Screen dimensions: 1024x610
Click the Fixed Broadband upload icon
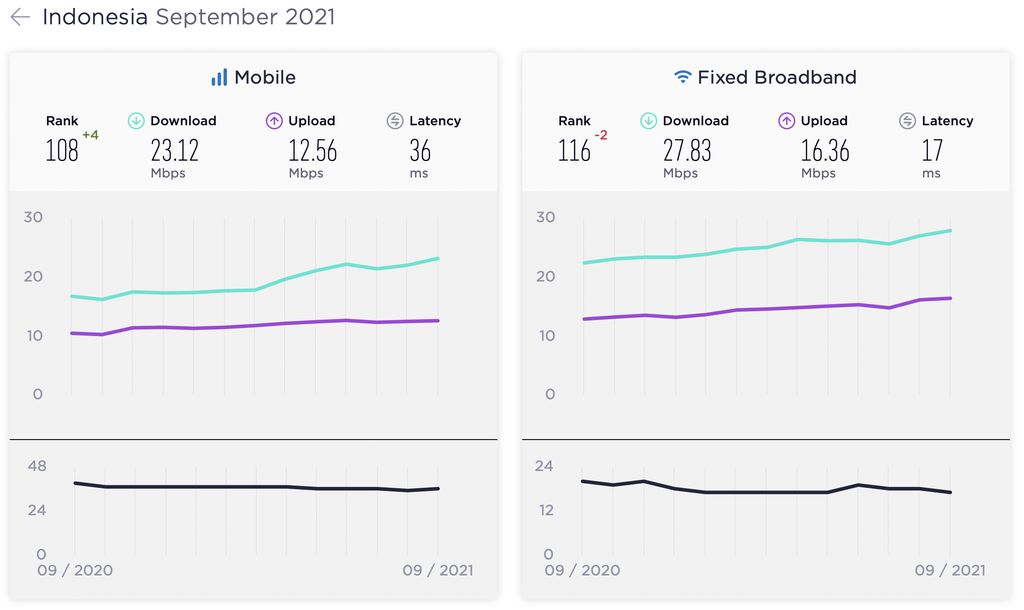click(x=786, y=121)
